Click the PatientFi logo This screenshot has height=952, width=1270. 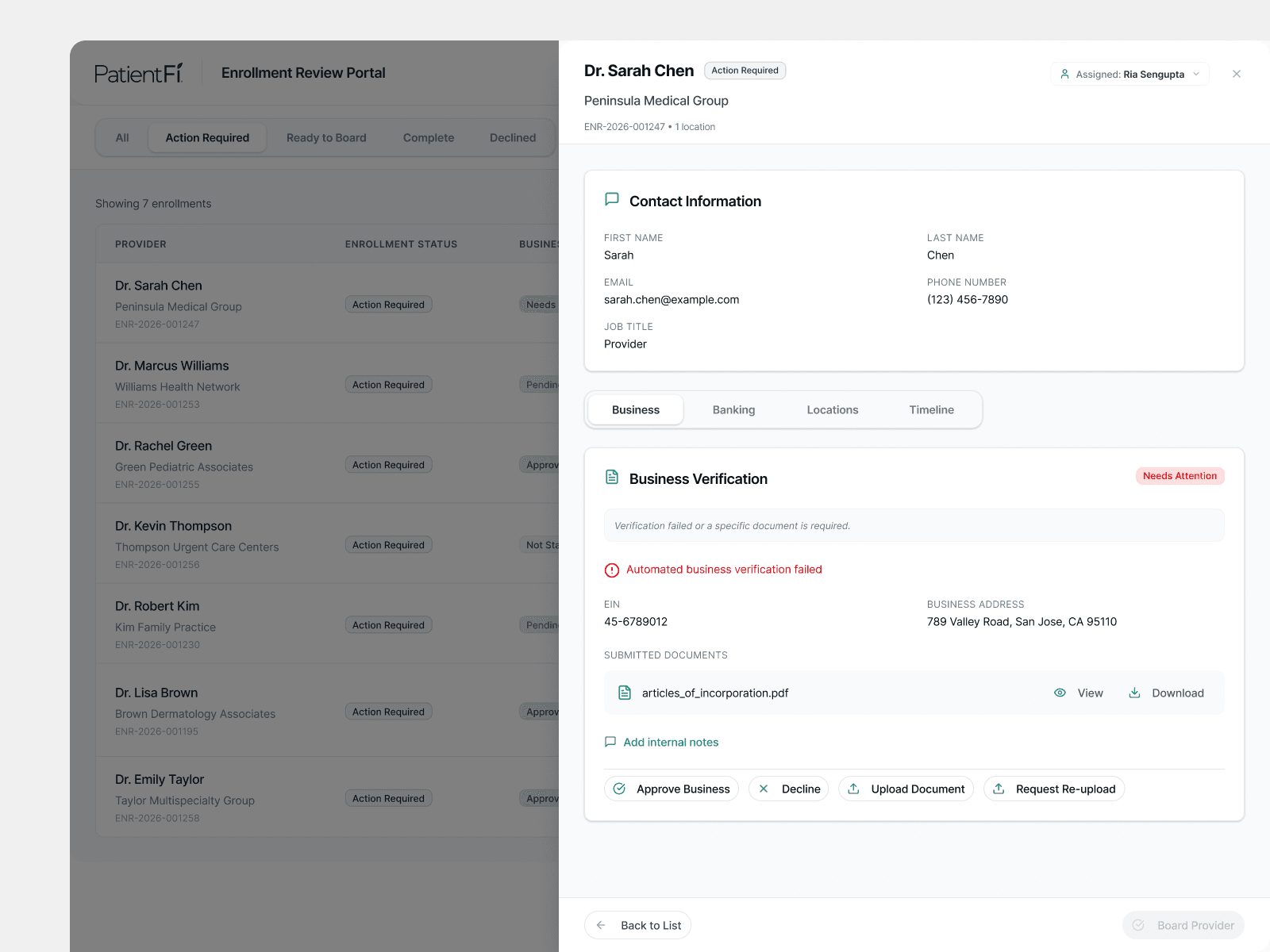pos(139,73)
